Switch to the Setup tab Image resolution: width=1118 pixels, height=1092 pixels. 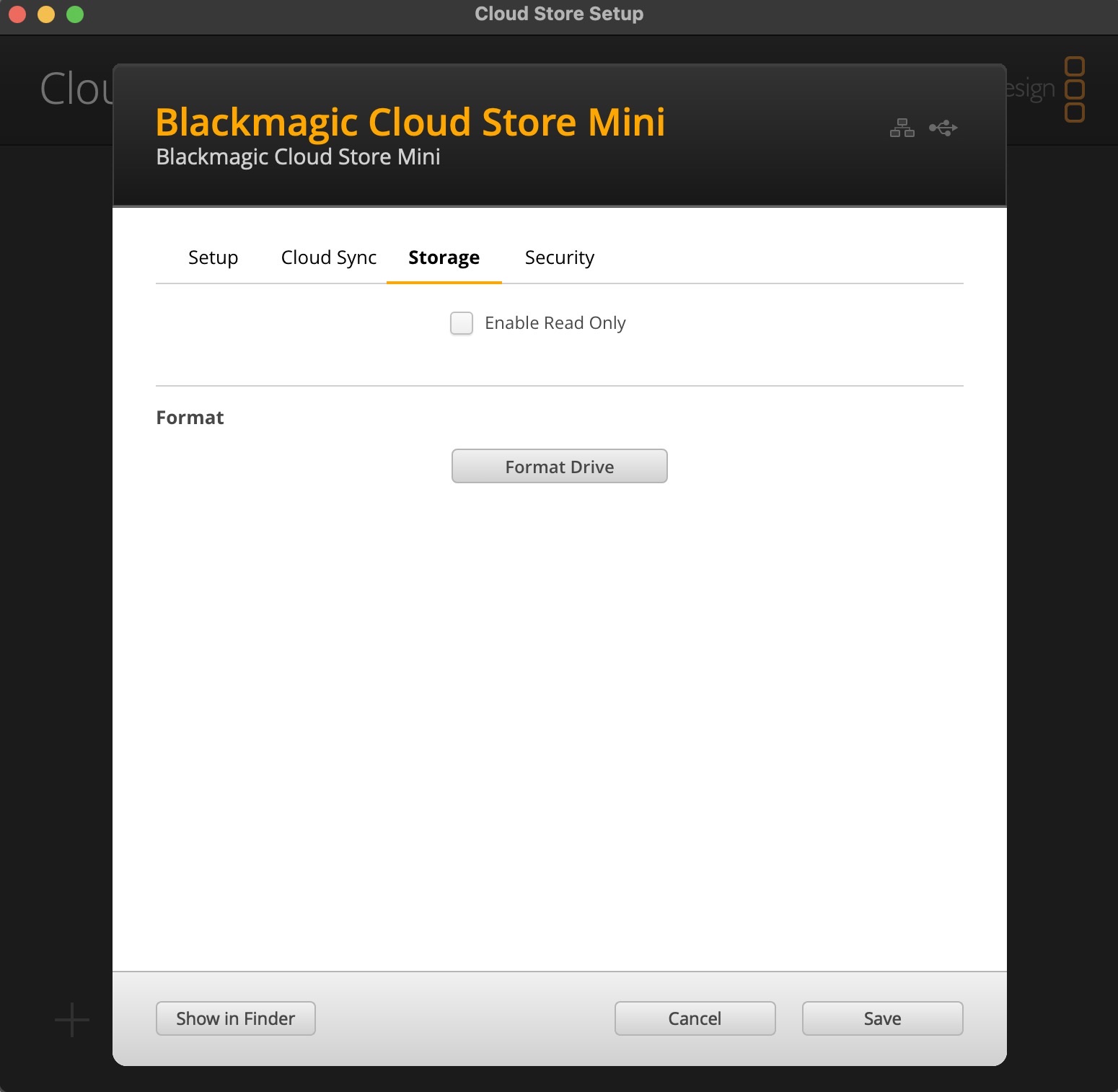(213, 257)
